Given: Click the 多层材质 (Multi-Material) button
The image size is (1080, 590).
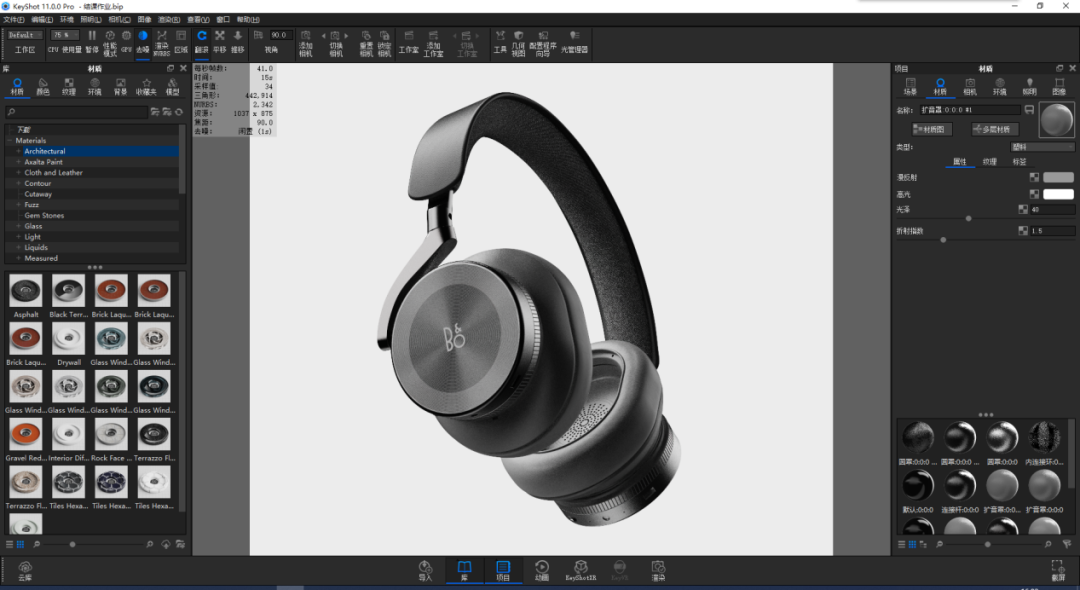Looking at the screenshot, I should [995, 129].
